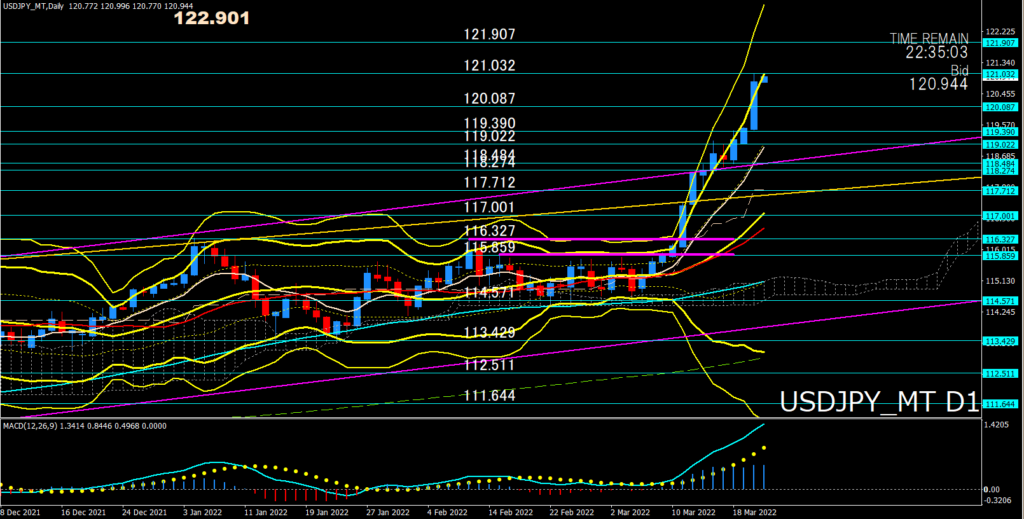
Task: Click the Bid label
Action: (959, 71)
